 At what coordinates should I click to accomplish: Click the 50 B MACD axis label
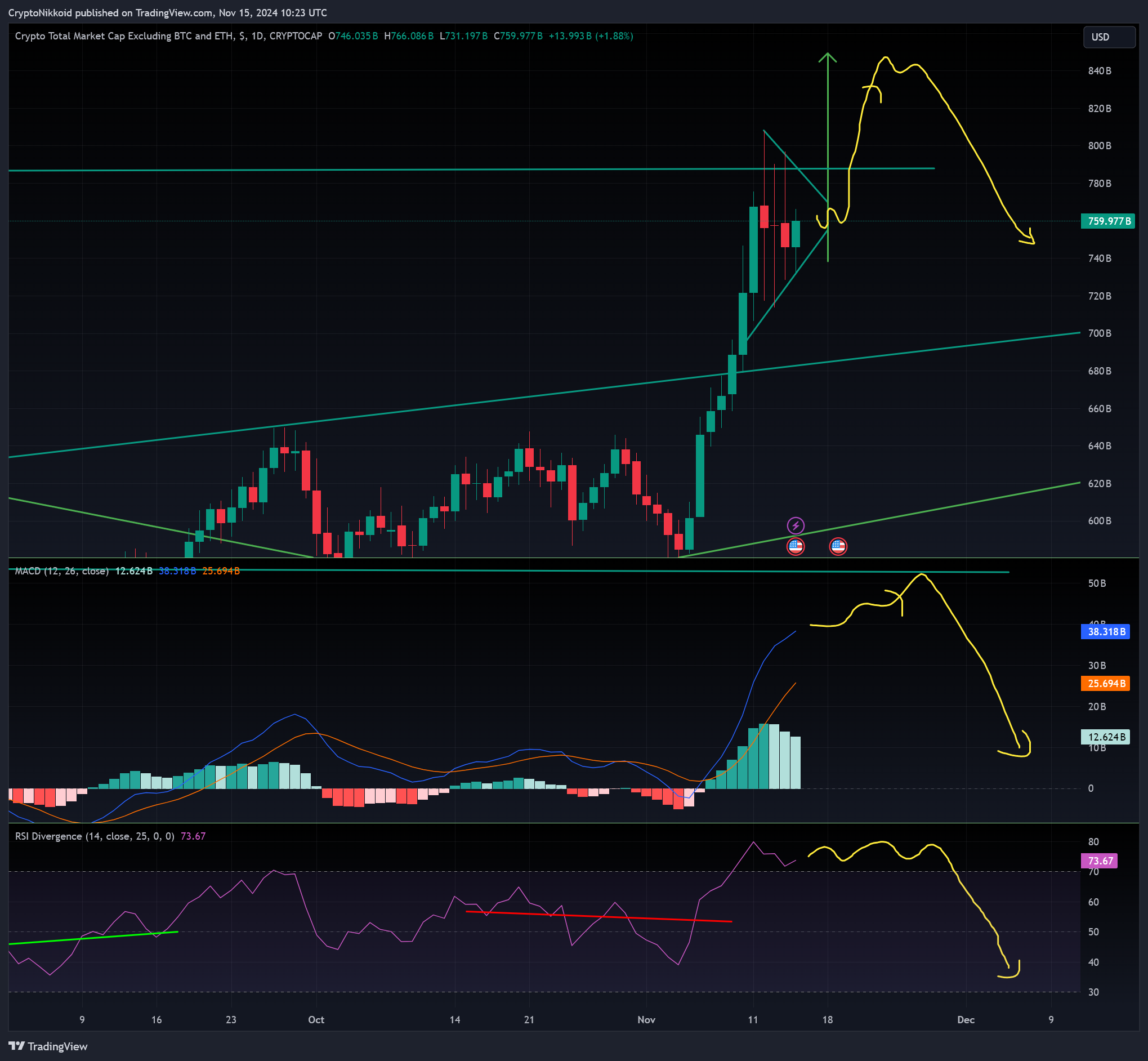(x=1097, y=583)
